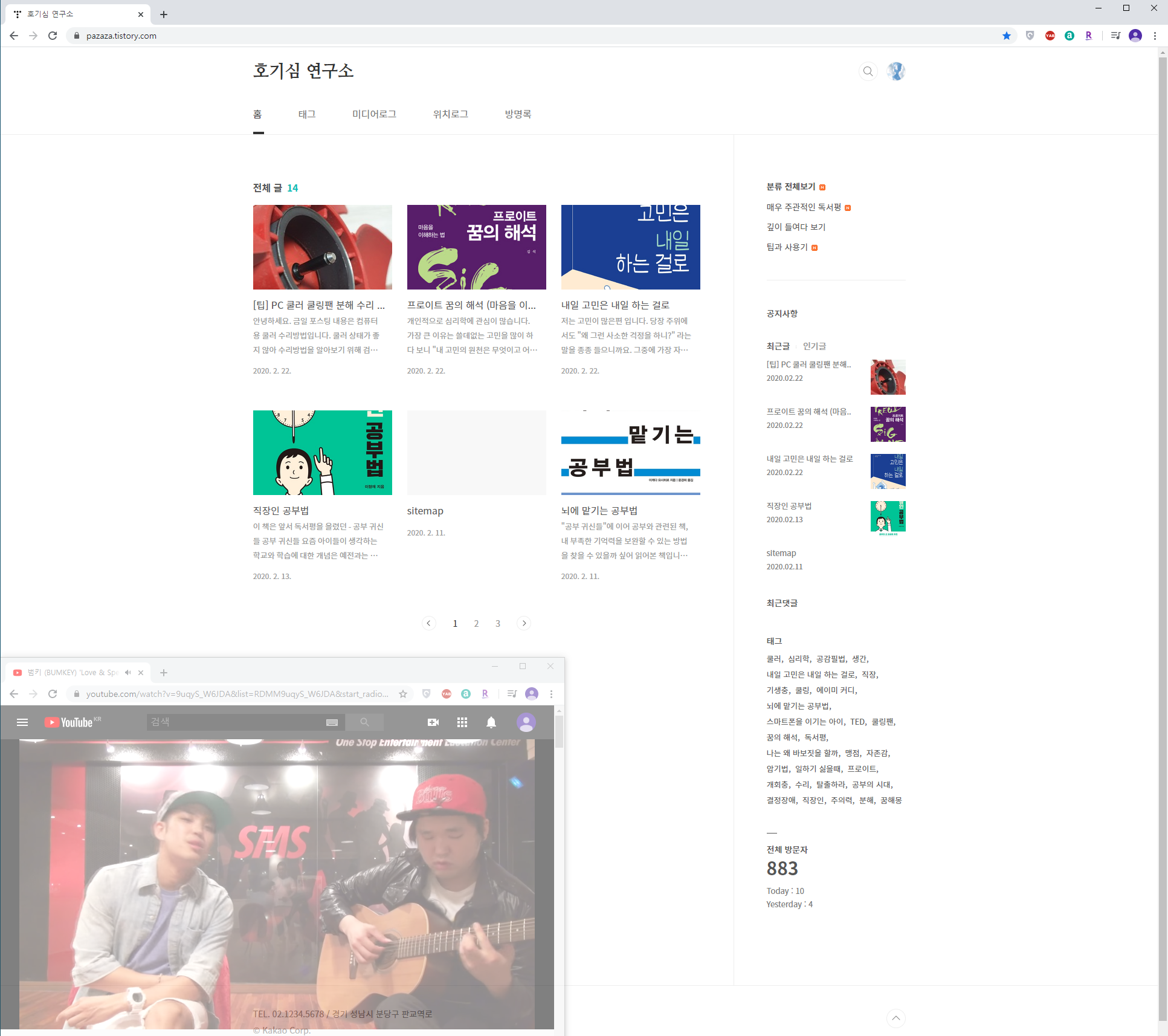Click the YouTube window vertical scrollbar
Image resolution: width=1168 pixels, height=1036 pixels.
pos(560,733)
